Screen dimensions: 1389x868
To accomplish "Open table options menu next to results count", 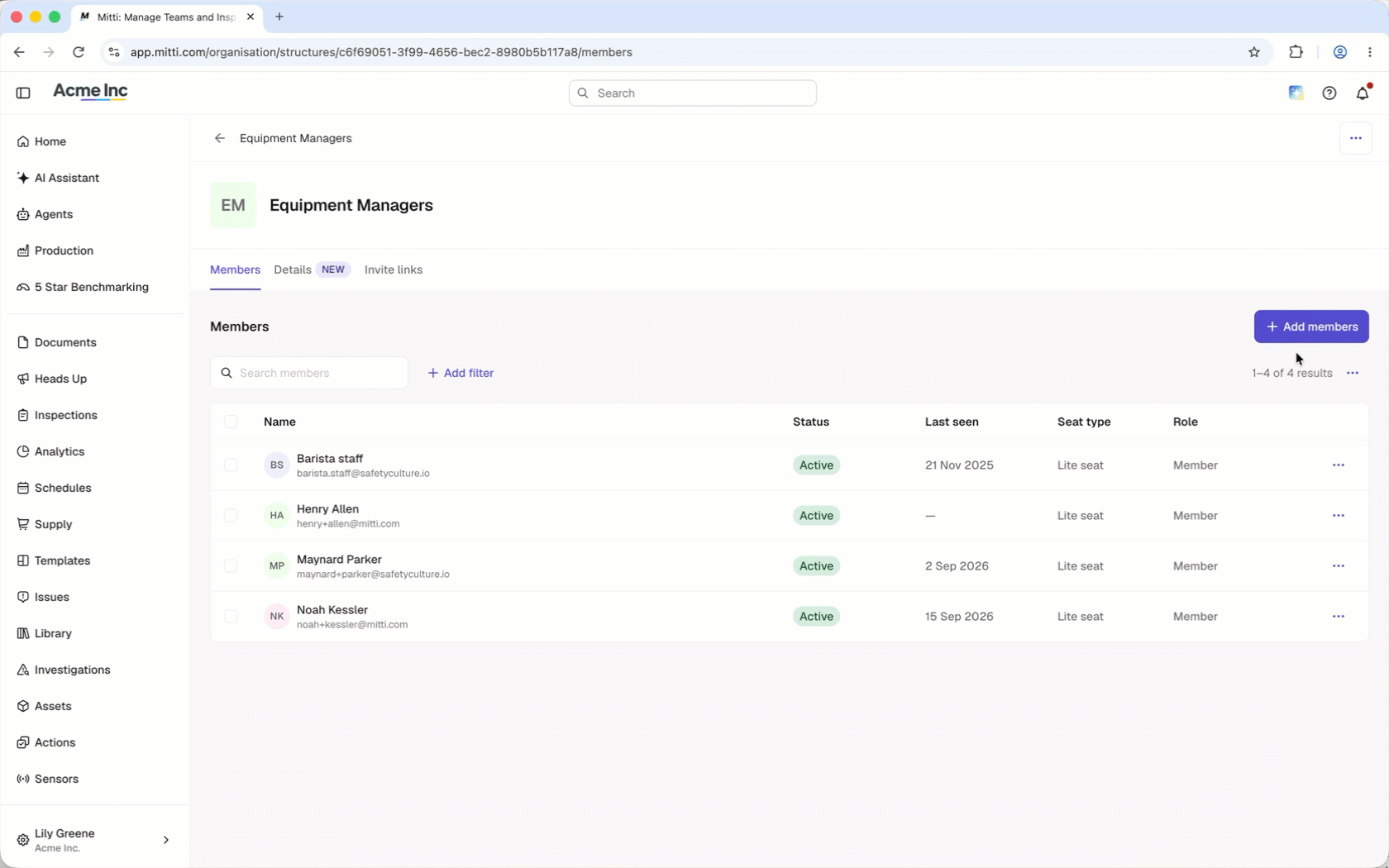I will tap(1353, 373).
